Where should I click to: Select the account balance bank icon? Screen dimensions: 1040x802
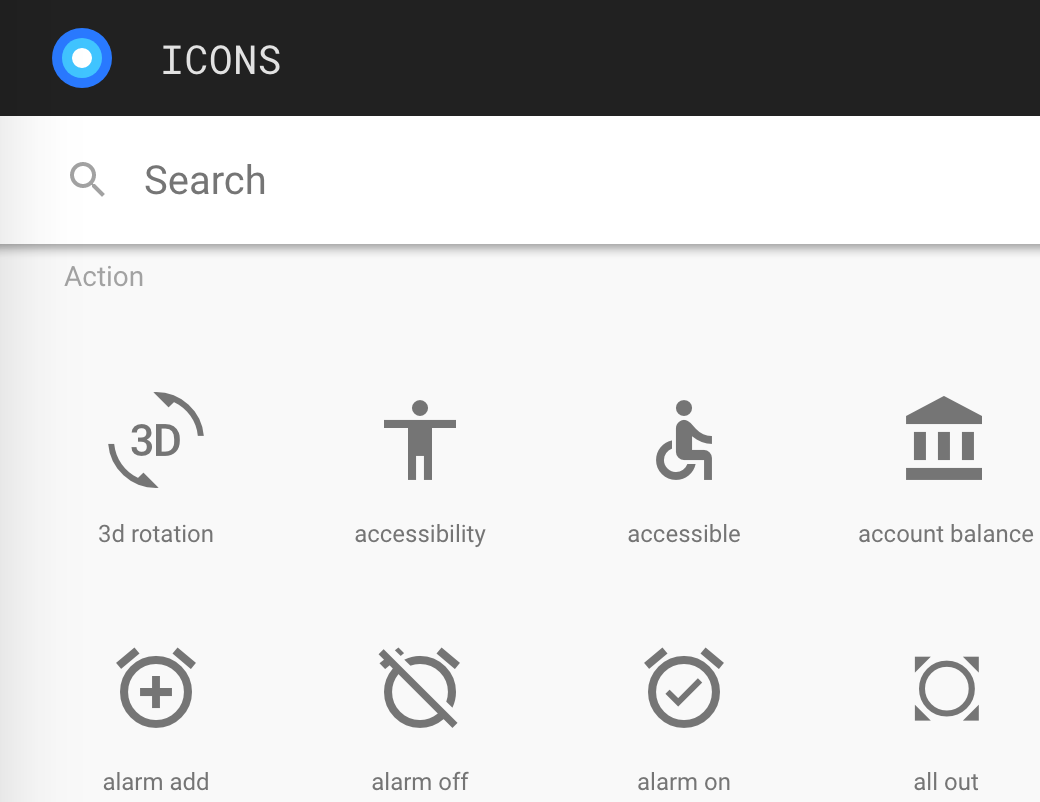(944, 438)
